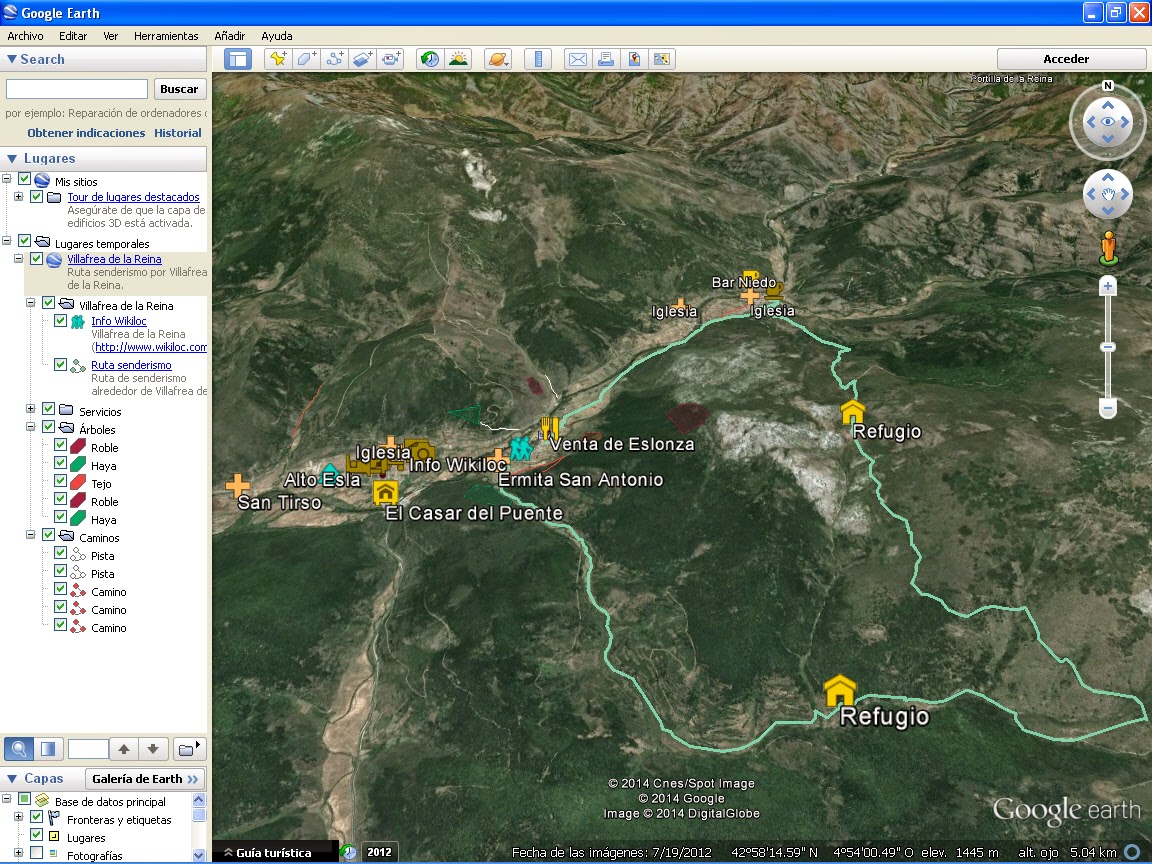Open the Herramientas menu
1152x864 pixels.
166,35
